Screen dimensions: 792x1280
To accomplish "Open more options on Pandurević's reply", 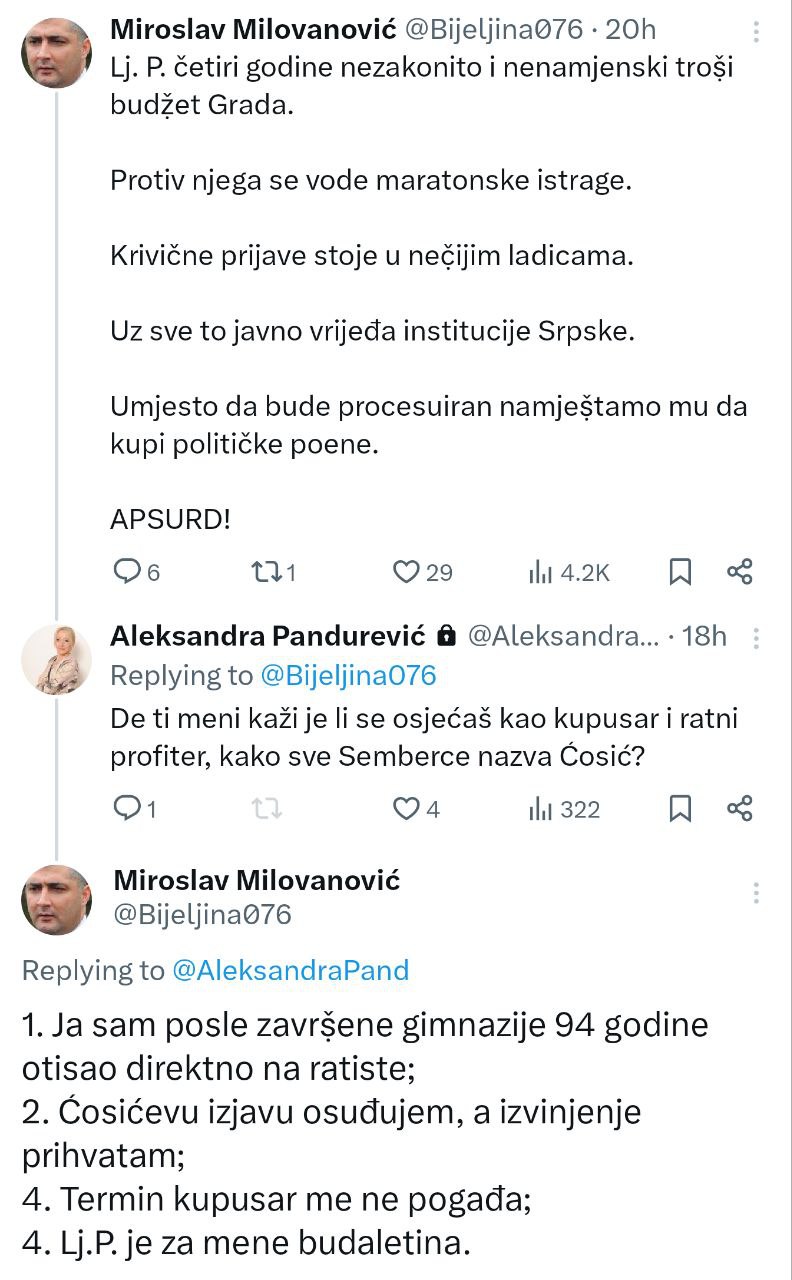I will pos(757,638).
